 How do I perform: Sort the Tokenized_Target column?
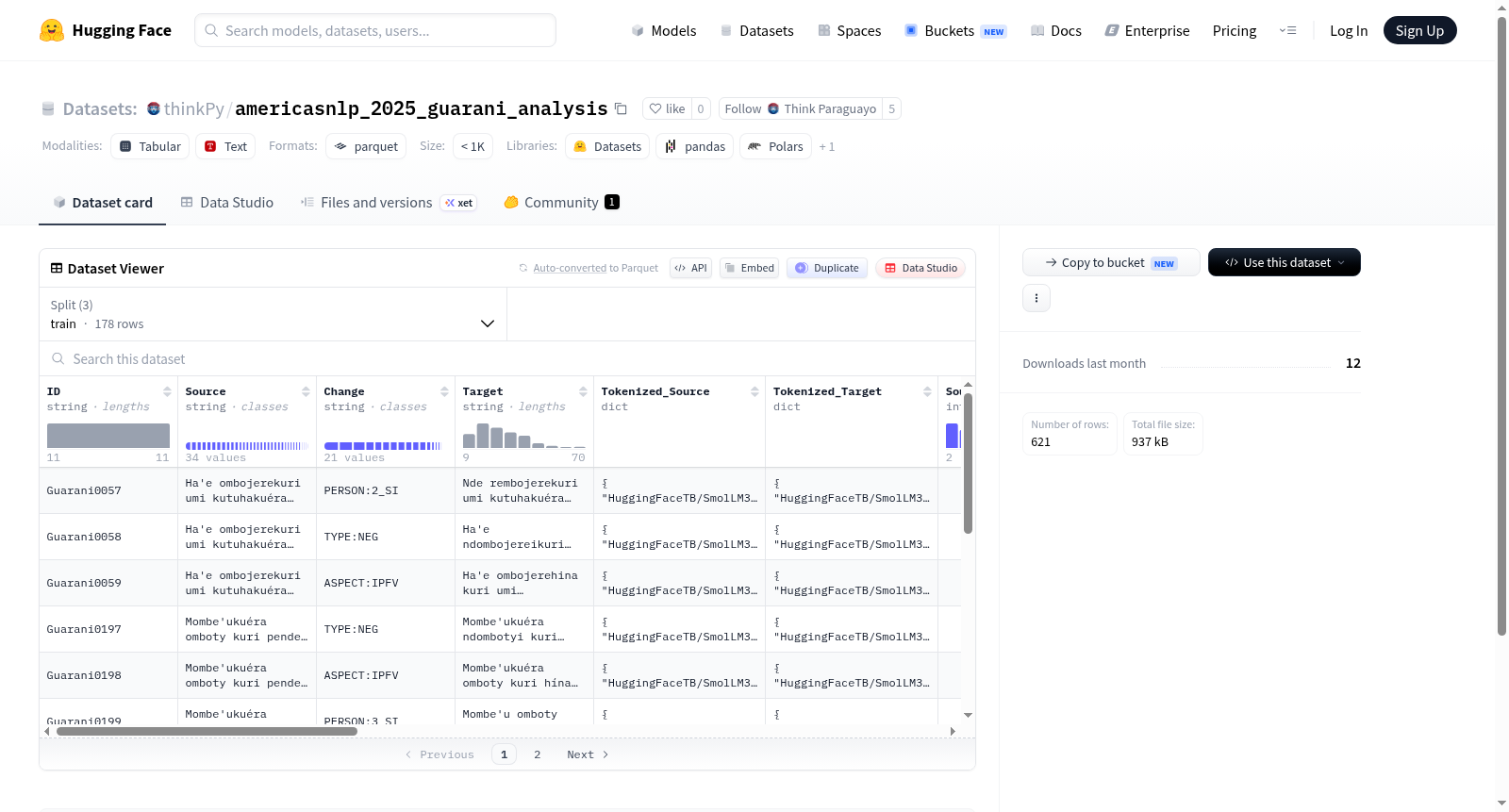[x=927, y=391]
